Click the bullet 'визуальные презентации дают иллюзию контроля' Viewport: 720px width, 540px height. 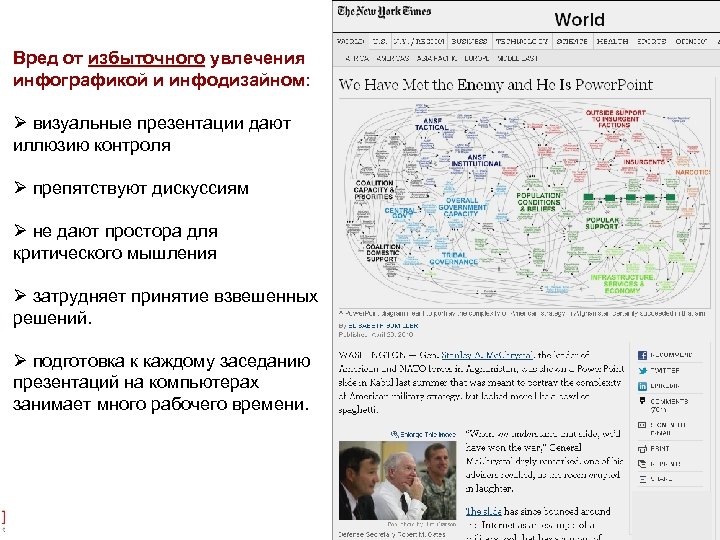pyautogui.click(x=152, y=135)
